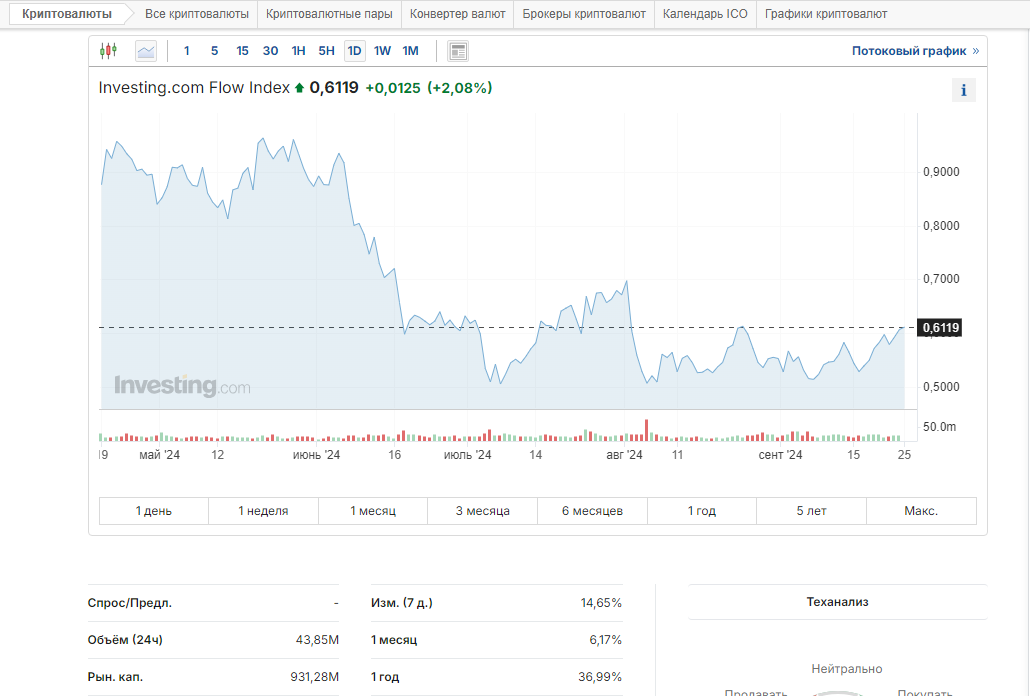The width and height of the screenshot is (1030, 696).
Task: Switch interval to 1W
Action: pos(382,51)
